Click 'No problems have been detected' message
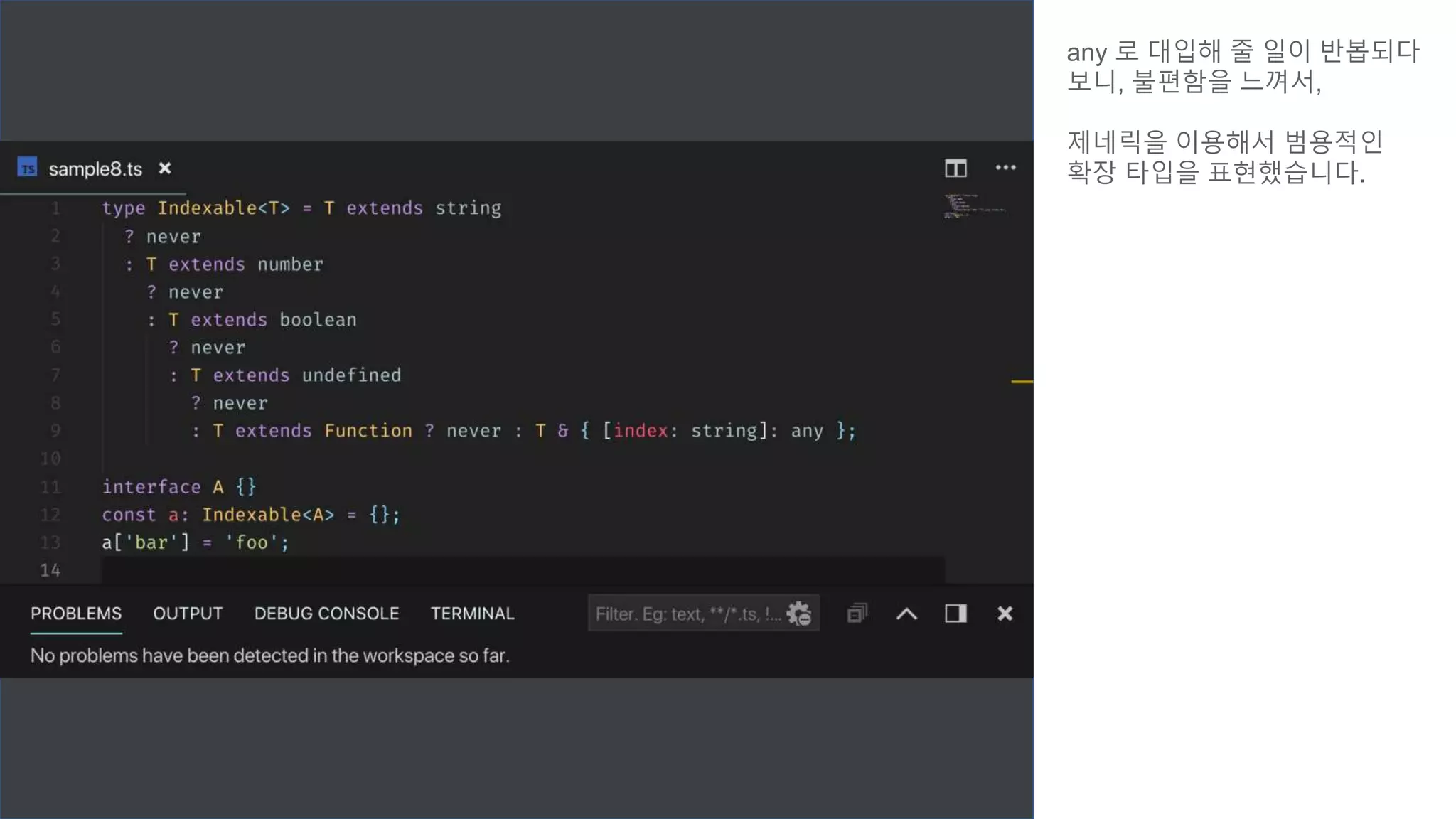Viewport: 1456px width, 819px height. coord(270,655)
